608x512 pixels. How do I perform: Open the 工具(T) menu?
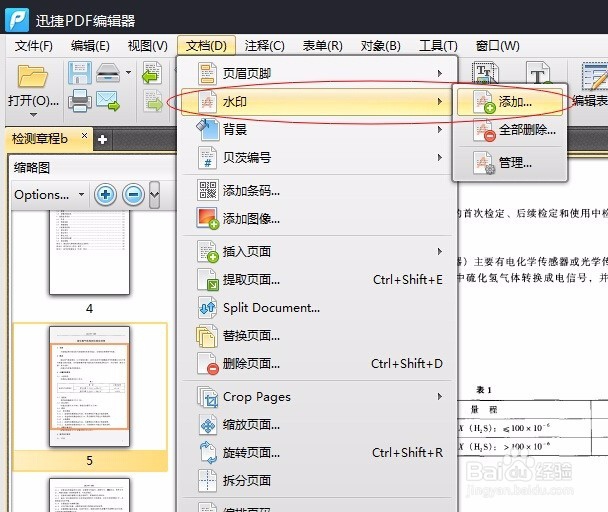(438, 46)
